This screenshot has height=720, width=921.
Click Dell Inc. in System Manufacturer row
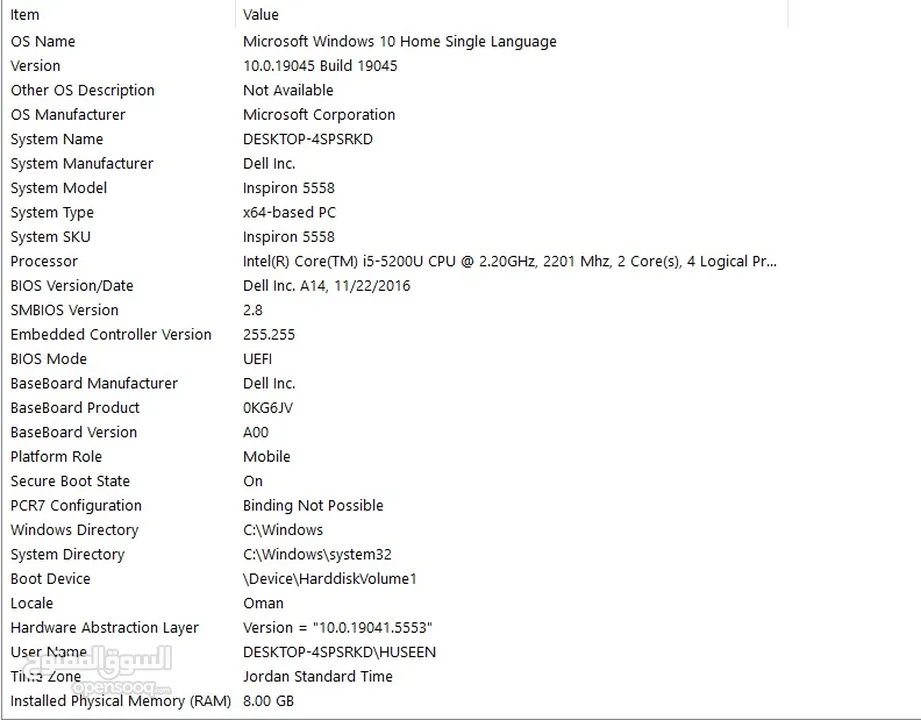click(269, 163)
